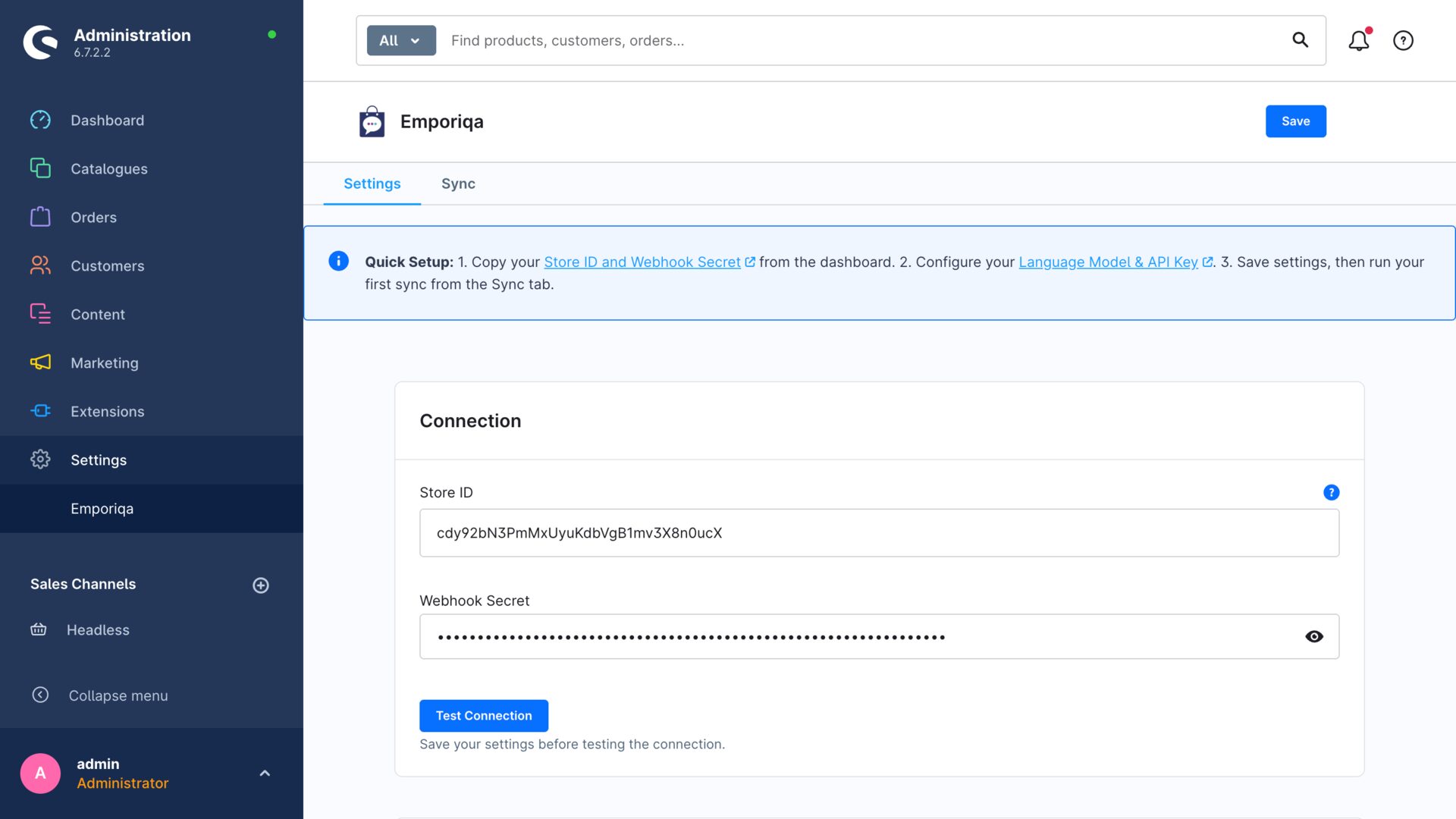
Task: Click the Save button
Action: 1295,121
